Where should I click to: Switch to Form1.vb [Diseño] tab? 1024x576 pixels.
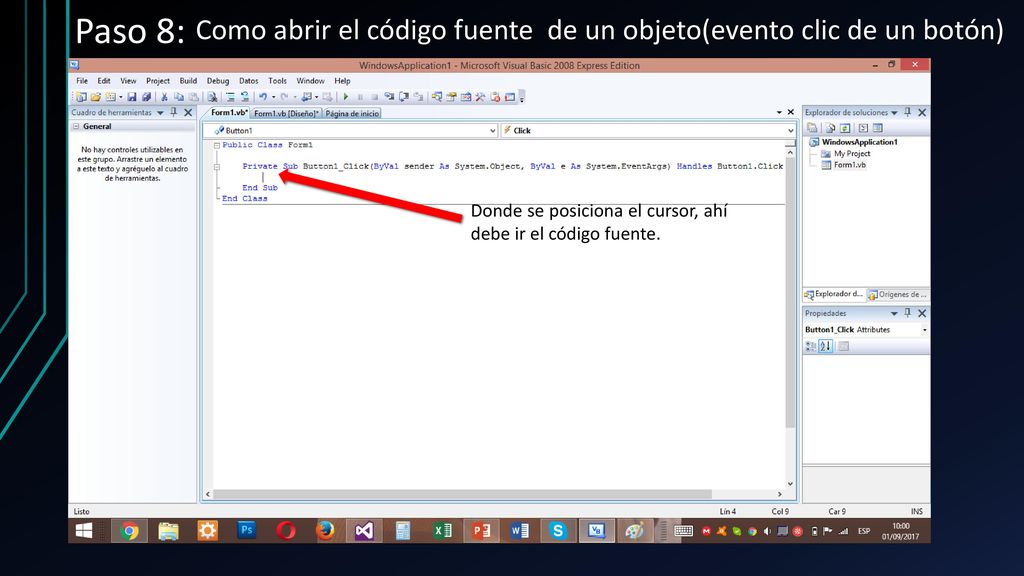(286, 113)
